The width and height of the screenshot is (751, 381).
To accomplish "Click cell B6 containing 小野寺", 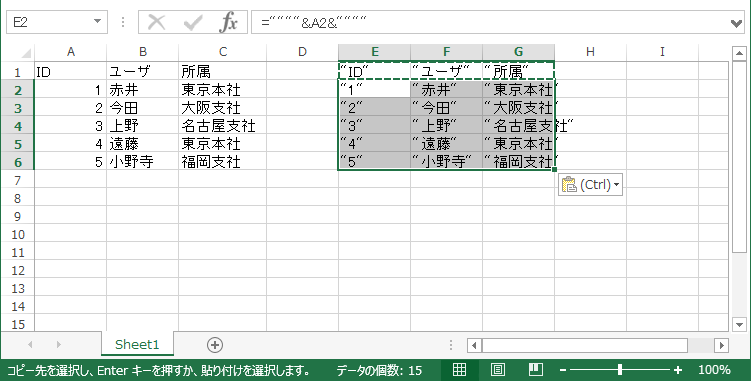I will tap(142, 162).
